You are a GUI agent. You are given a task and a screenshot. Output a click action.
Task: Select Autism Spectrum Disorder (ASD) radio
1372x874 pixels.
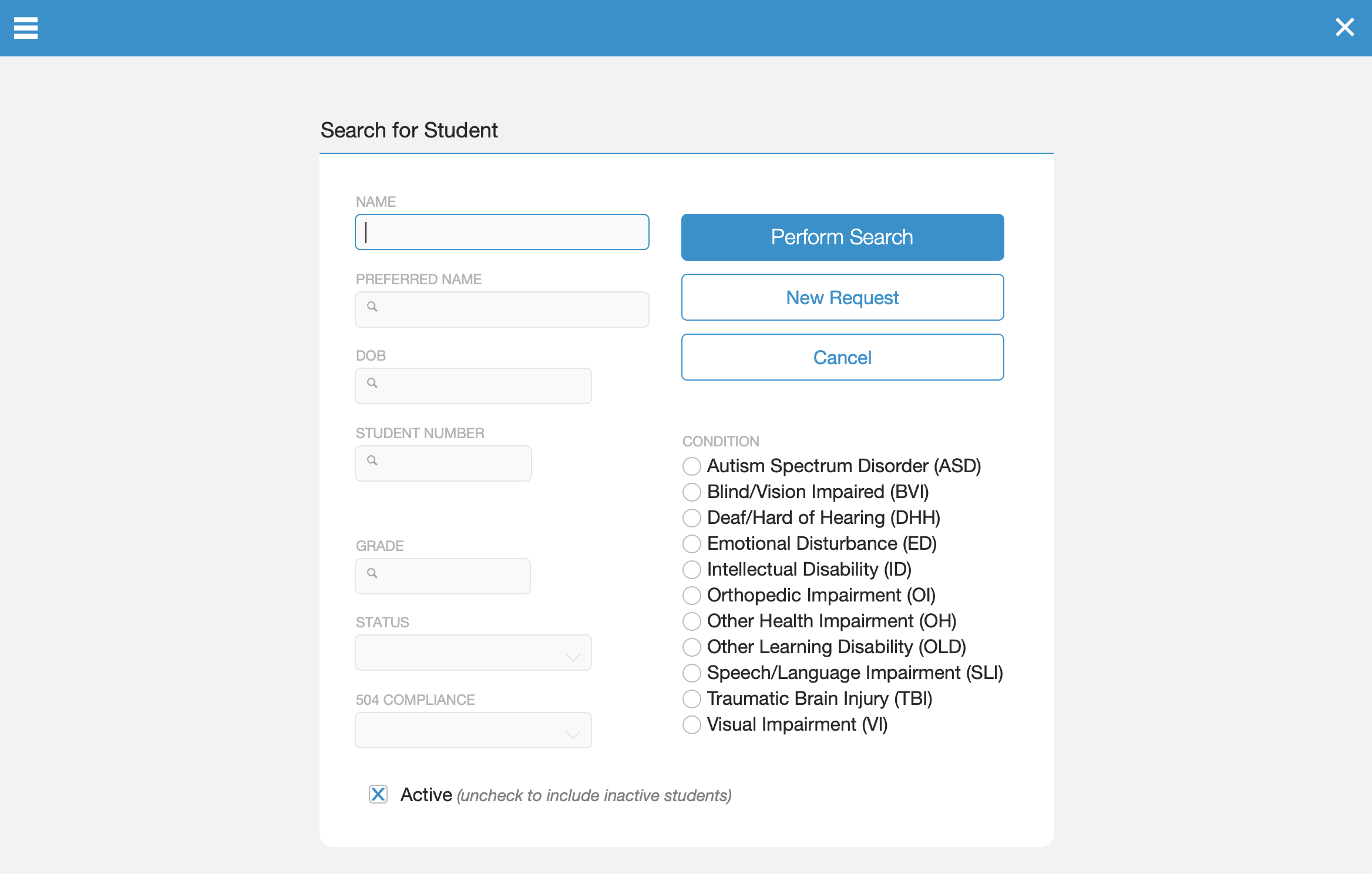pyautogui.click(x=692, y=466)
